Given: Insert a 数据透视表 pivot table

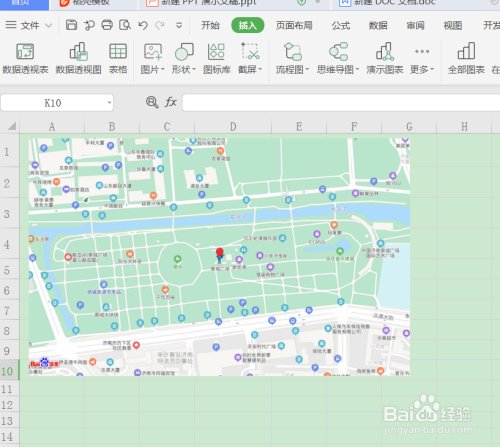Looking at the screenshot, I should point(25,59).
